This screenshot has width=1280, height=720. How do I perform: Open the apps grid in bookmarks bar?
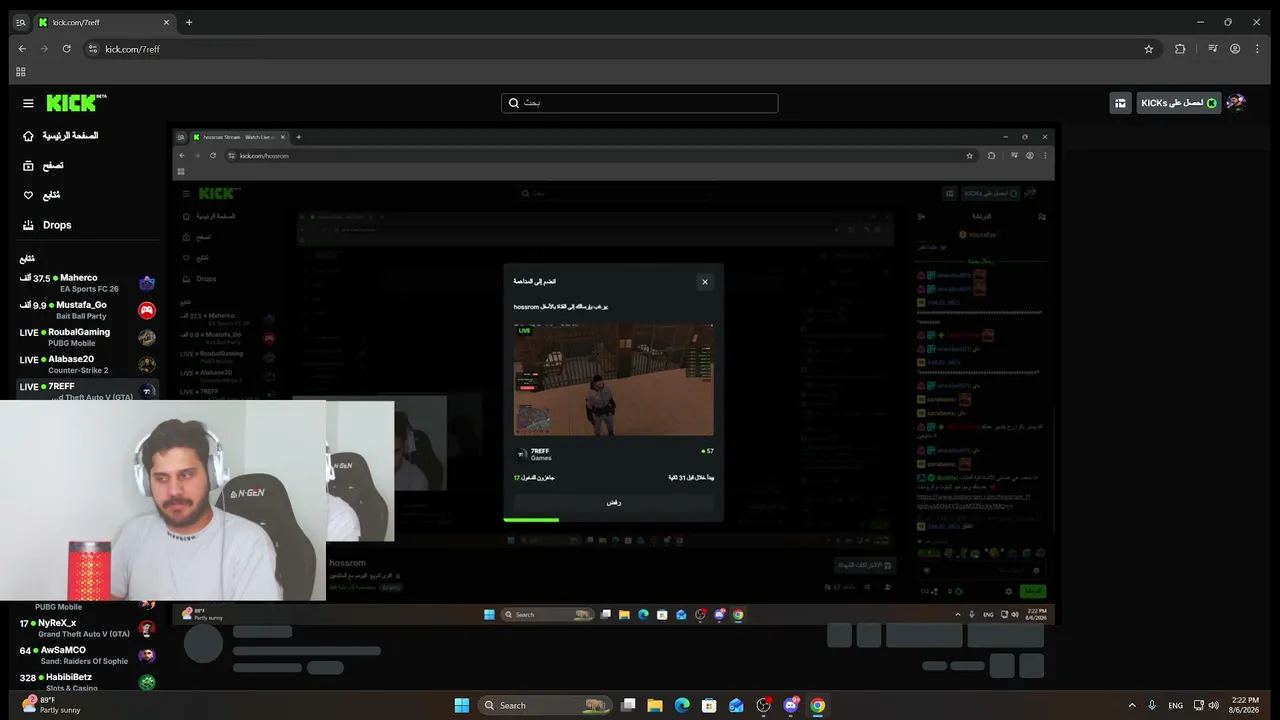click(20, 72)
